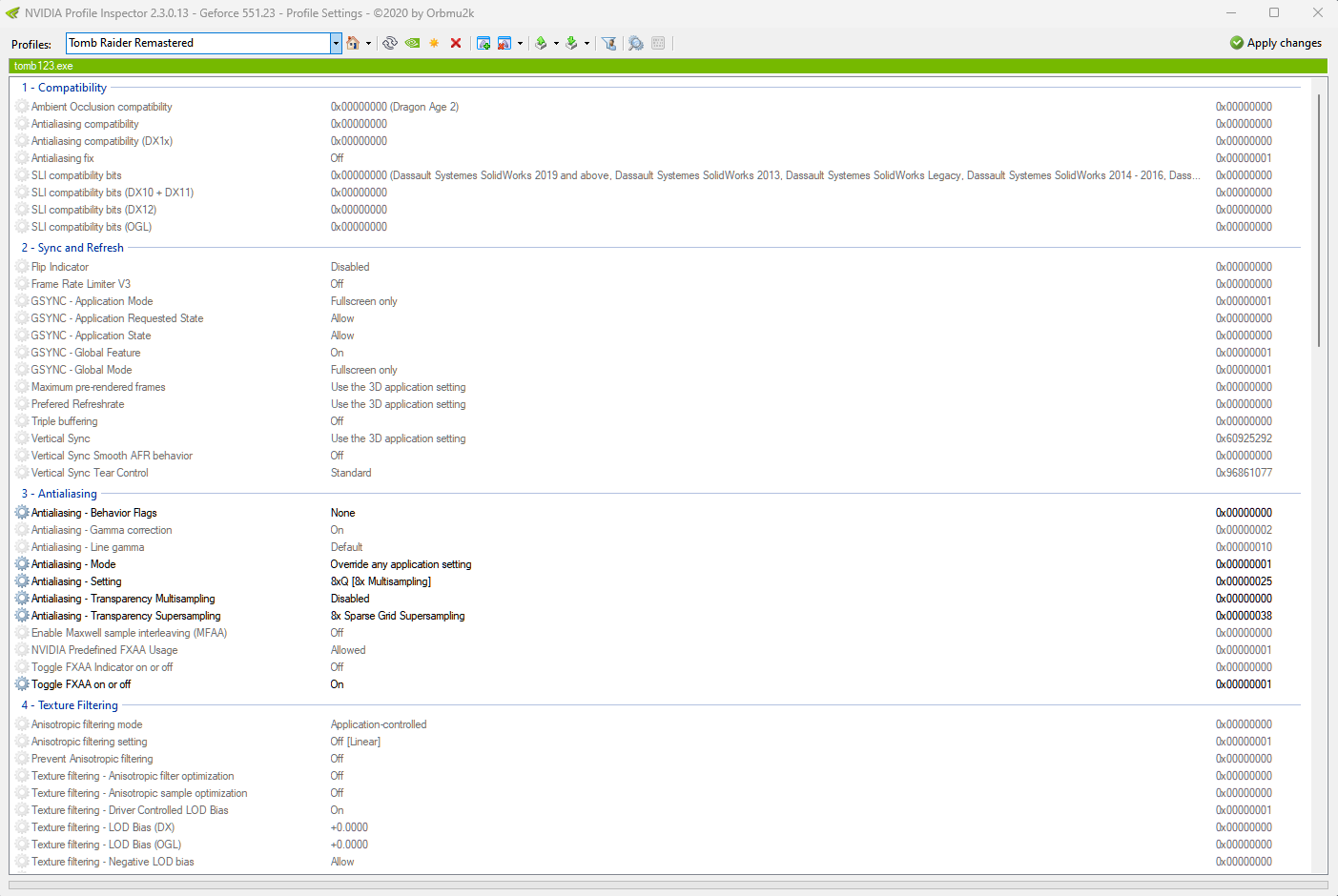Click the value '0x00000000 (Dragon Age 2)'
Viewport: 1338px width, 896px height.
click(x=395, y=107)
